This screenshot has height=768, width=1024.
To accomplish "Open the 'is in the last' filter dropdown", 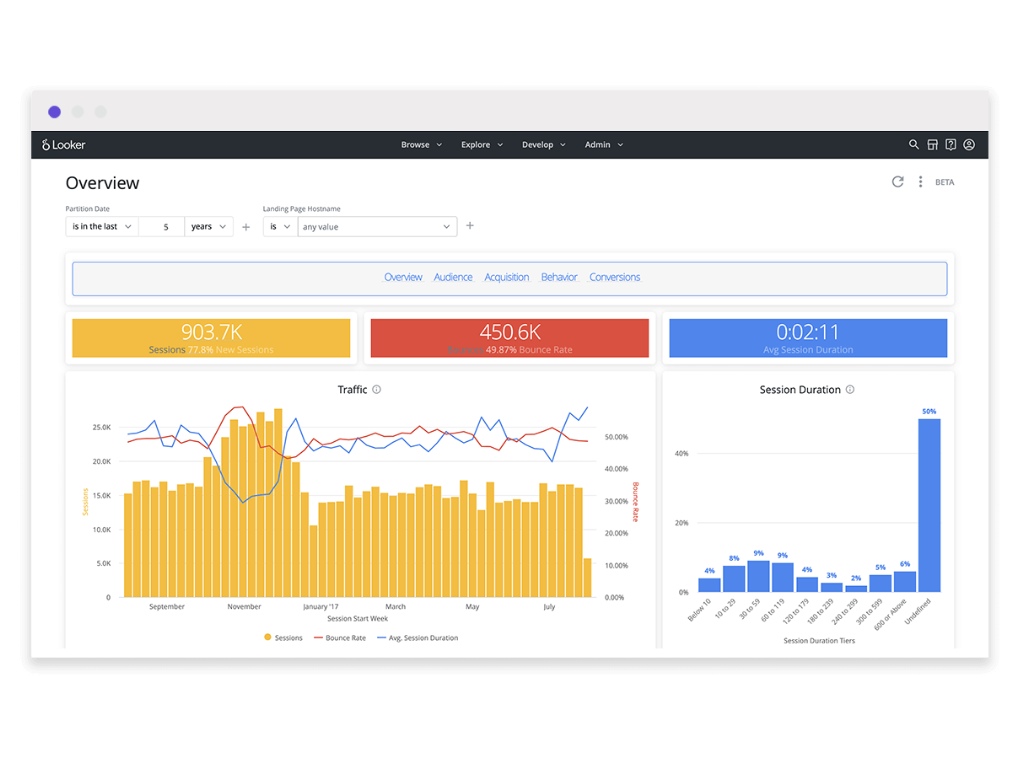I will tap(100, 226).
